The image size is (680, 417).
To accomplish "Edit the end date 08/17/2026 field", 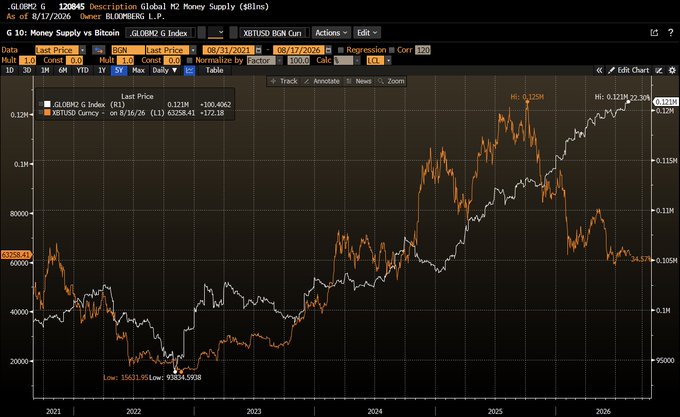I will pyautogui.click(x=299, y=50).
